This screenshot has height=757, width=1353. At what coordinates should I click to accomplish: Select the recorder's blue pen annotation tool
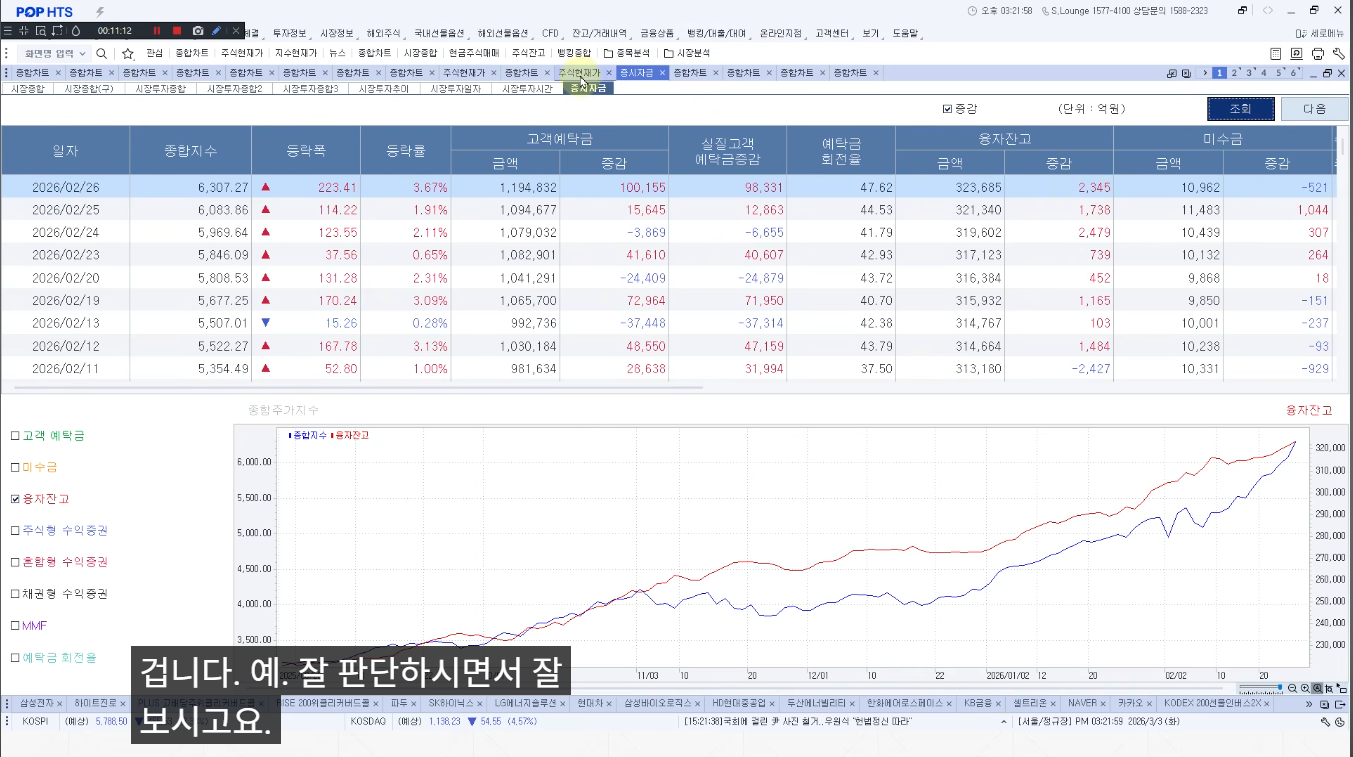(x=216, y=31)
